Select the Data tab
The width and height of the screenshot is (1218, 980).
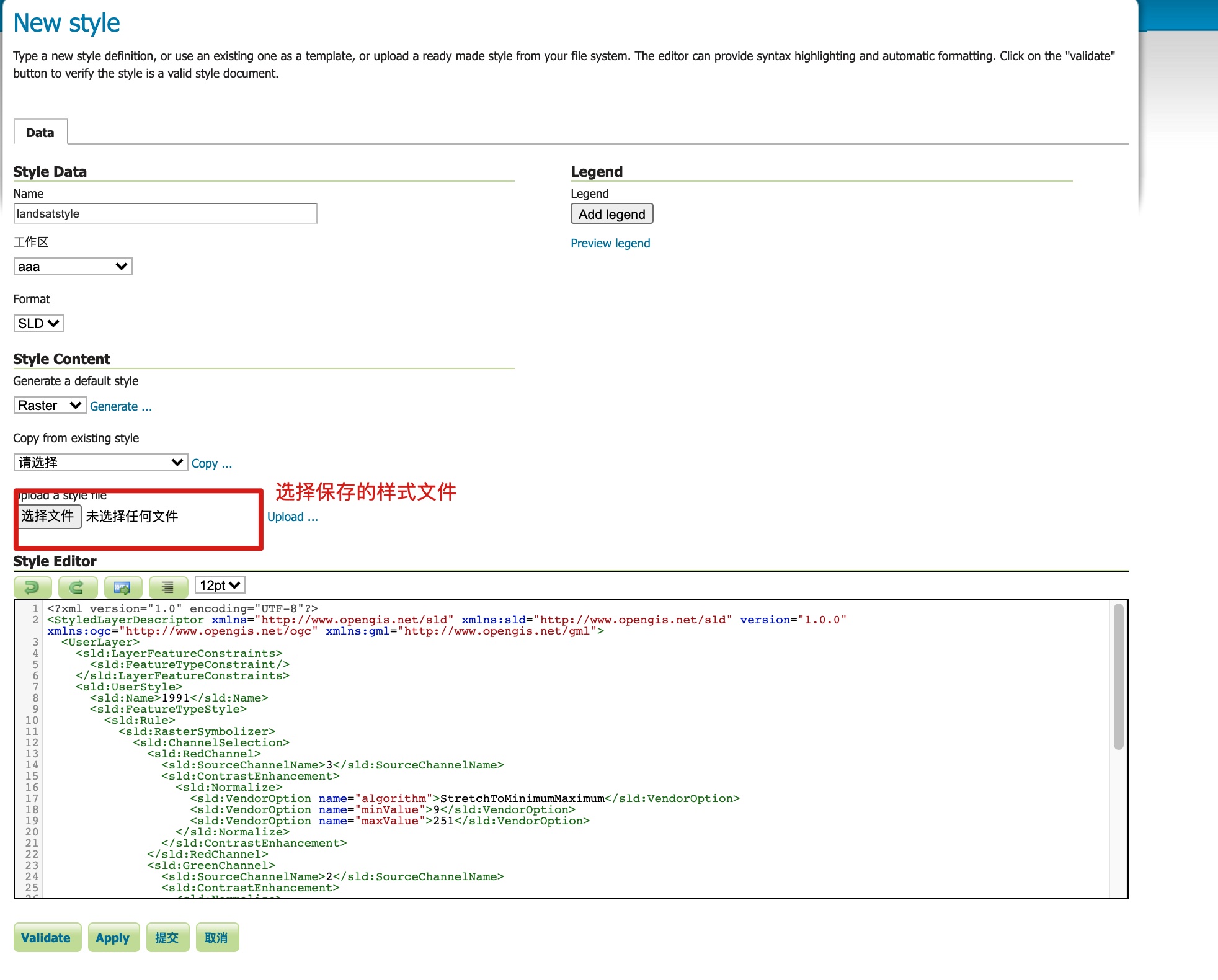point(40,133)
